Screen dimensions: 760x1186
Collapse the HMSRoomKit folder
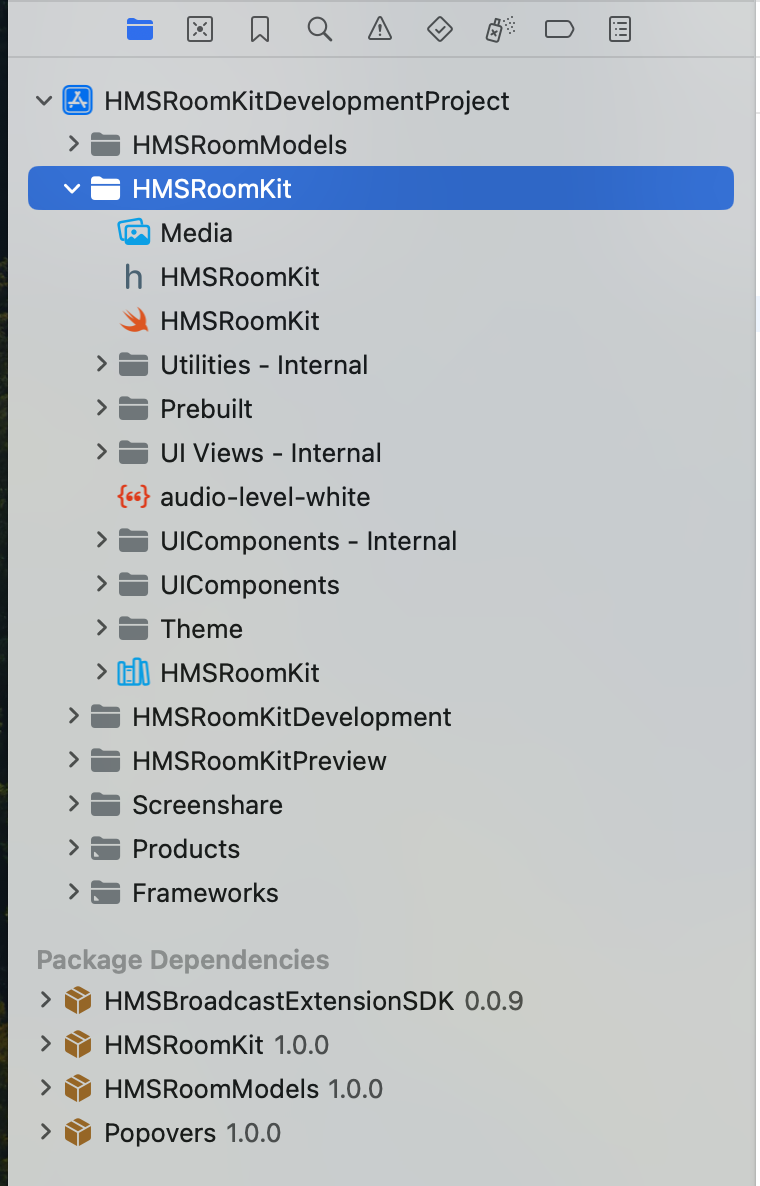(70, 187)
